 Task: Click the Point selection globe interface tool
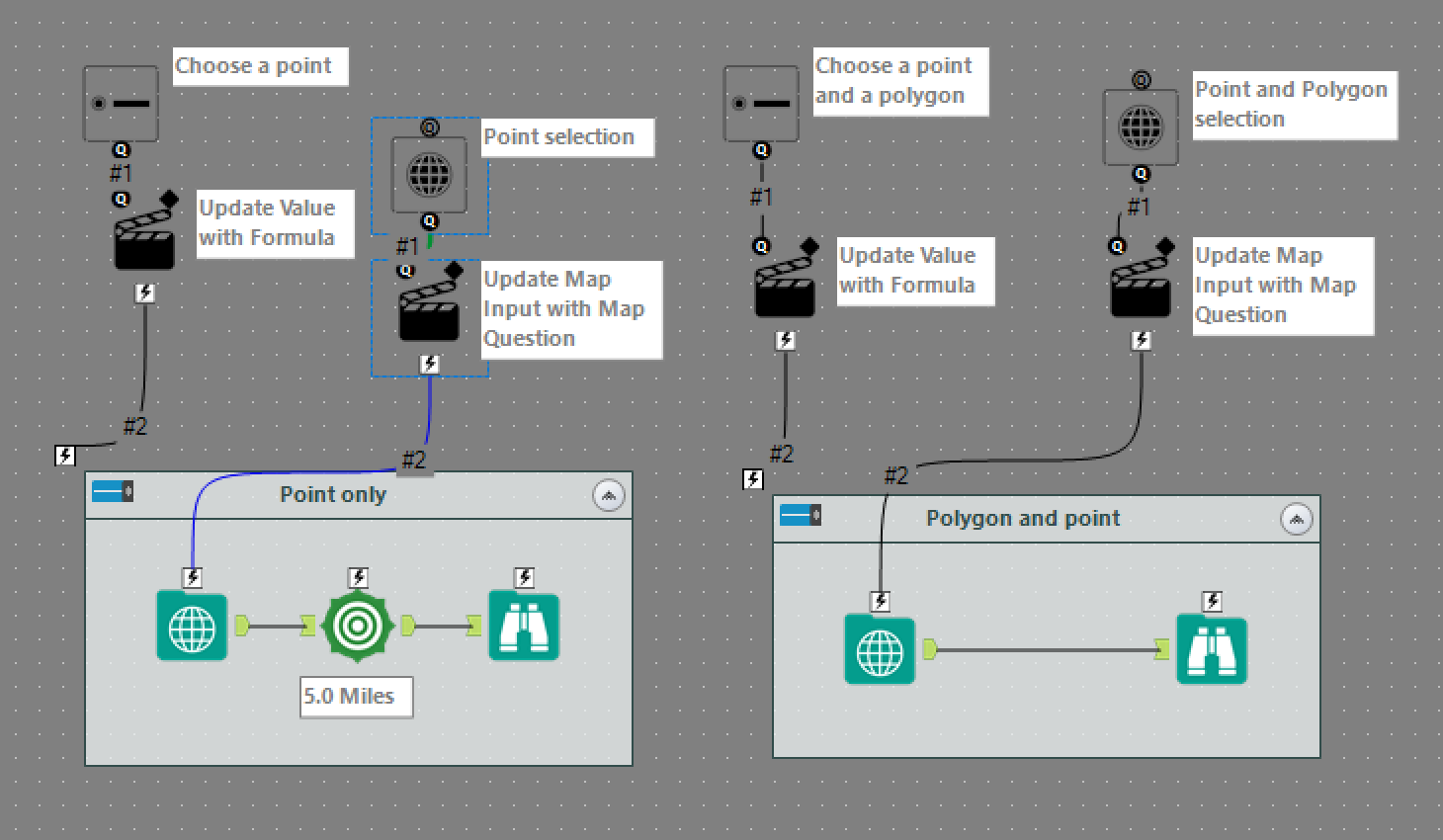point(429,175)
